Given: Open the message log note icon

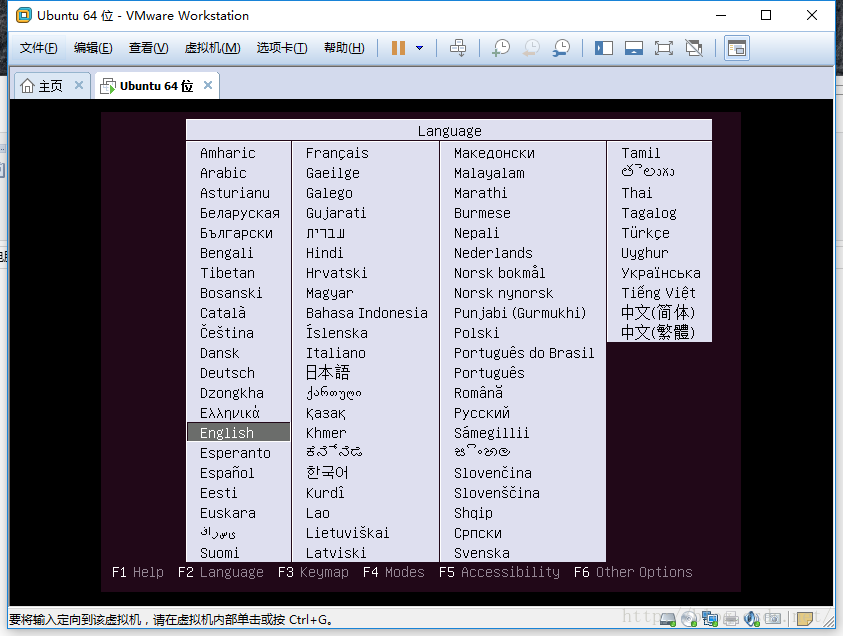Looking at the screenshot, I should tap(805, 619).
